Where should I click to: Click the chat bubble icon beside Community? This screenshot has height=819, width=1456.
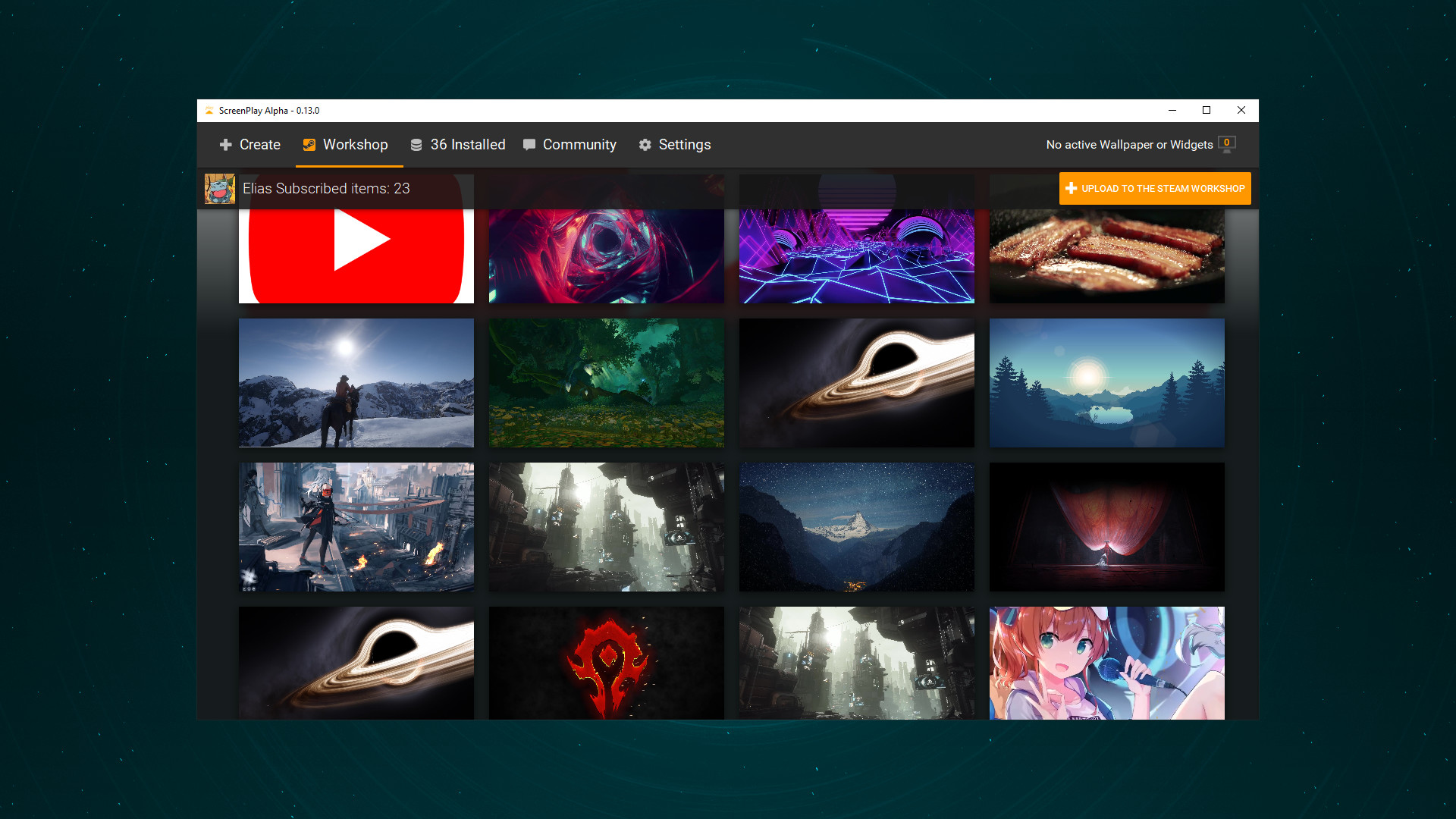pyautogui.click(x=529, y=144)
